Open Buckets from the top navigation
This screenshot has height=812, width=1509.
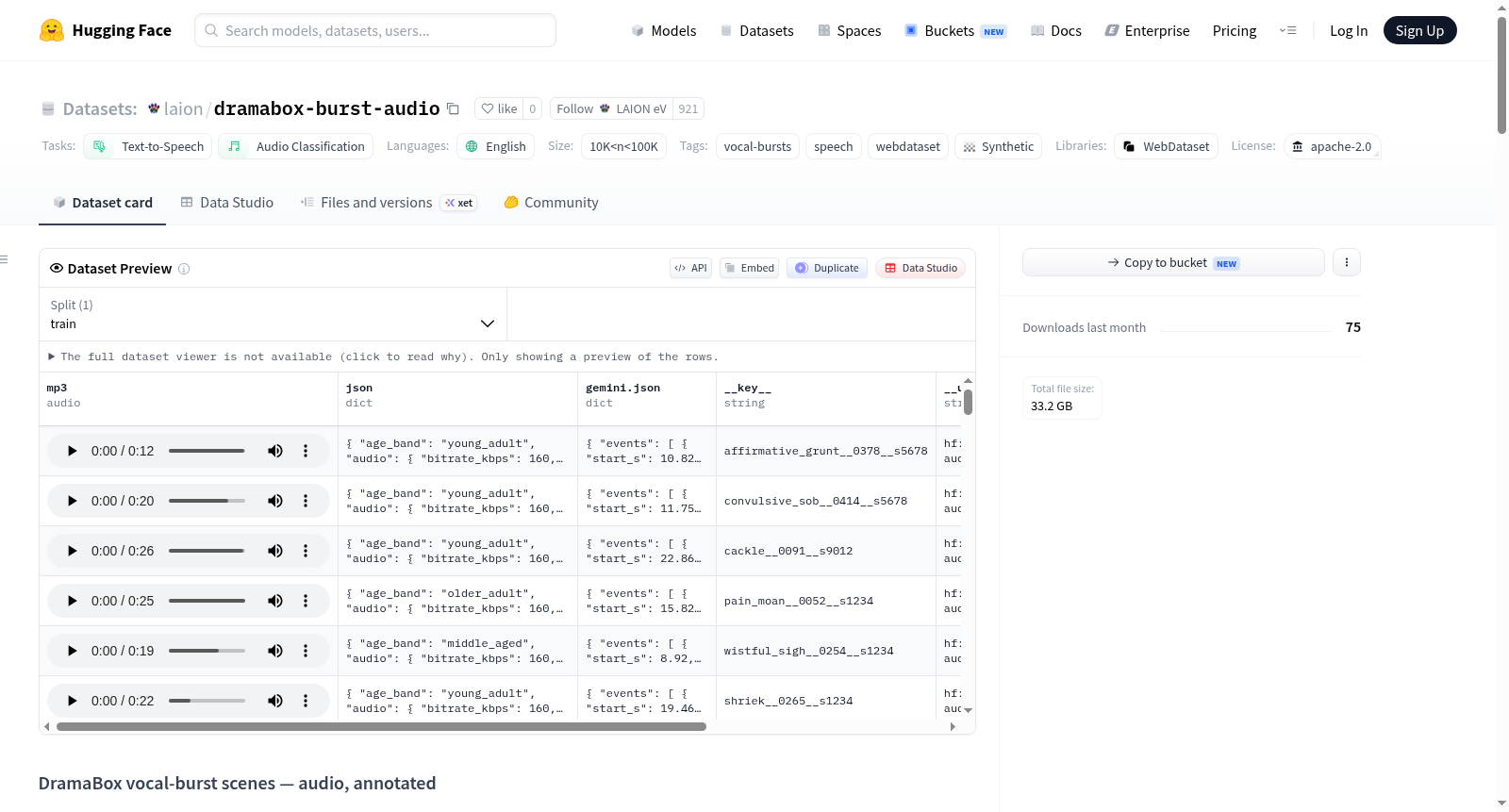[x=955, y=30]
